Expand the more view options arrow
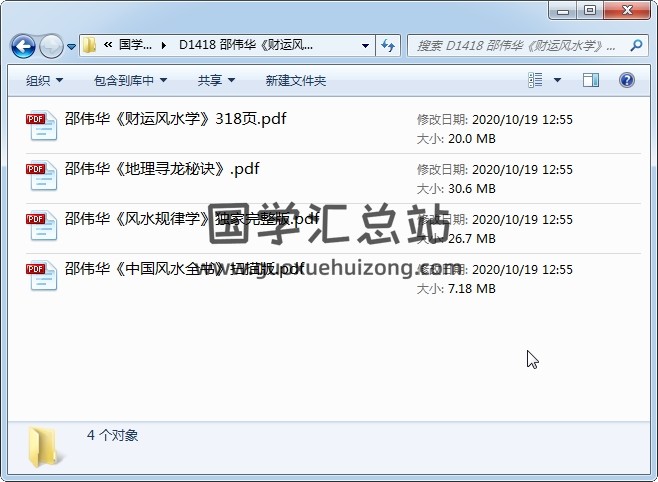Screen dimensions: 658x482 pos(557,80)
